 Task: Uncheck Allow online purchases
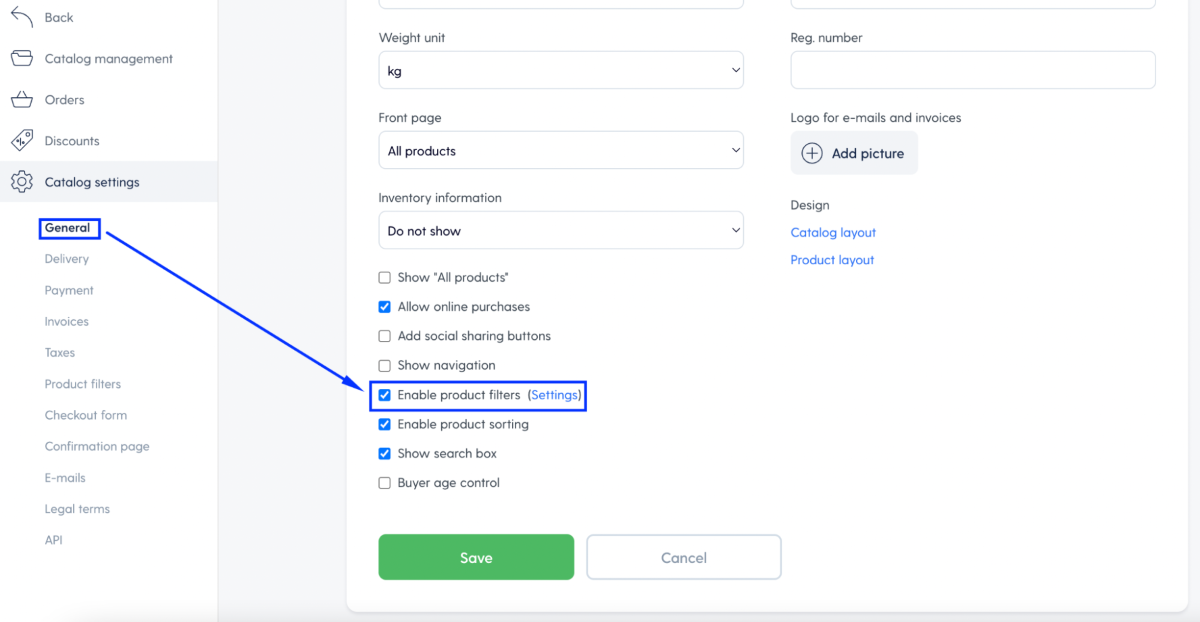point(384,307)
